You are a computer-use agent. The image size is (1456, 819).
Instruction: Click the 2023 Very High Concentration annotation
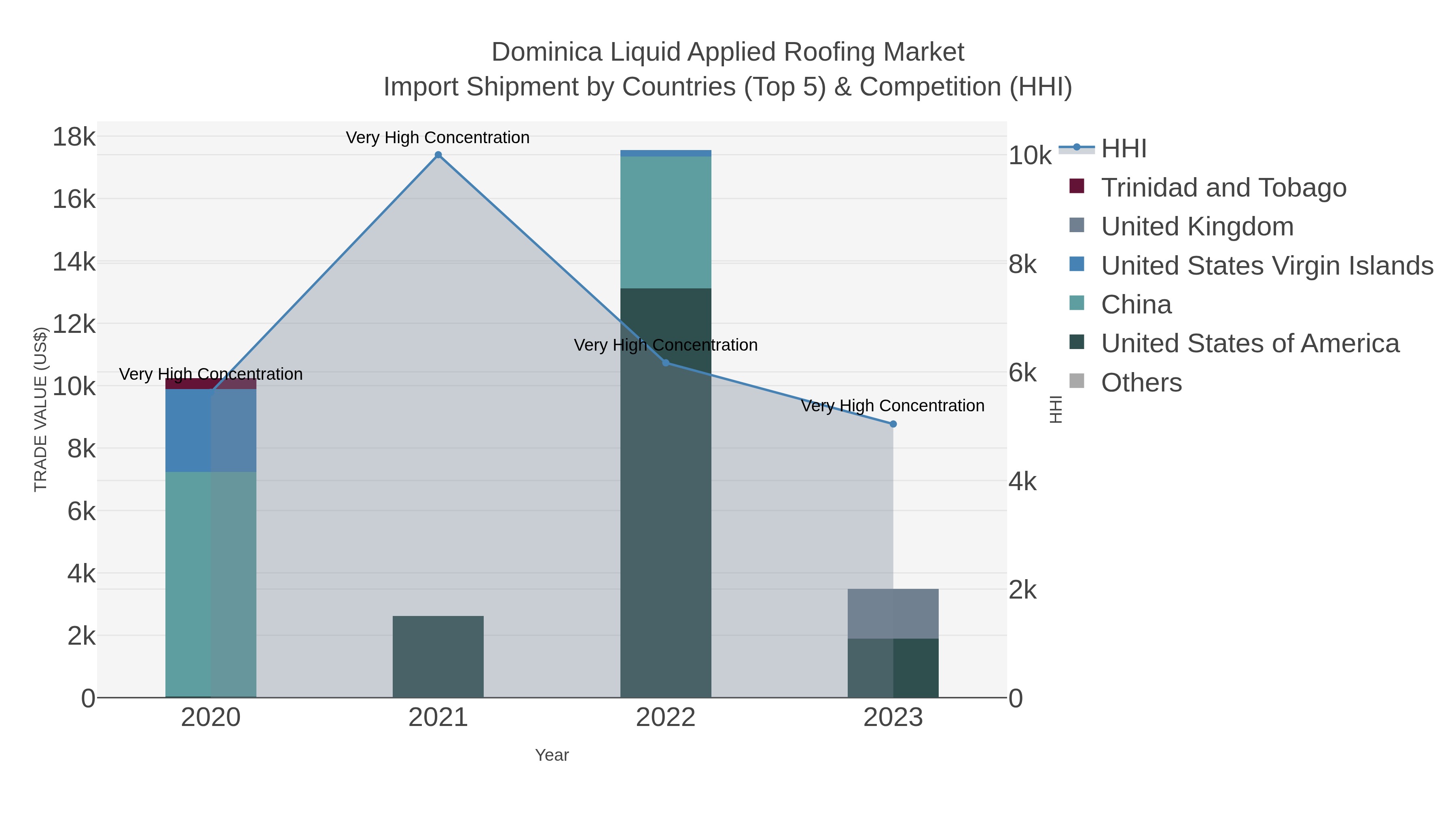(893, 406)
